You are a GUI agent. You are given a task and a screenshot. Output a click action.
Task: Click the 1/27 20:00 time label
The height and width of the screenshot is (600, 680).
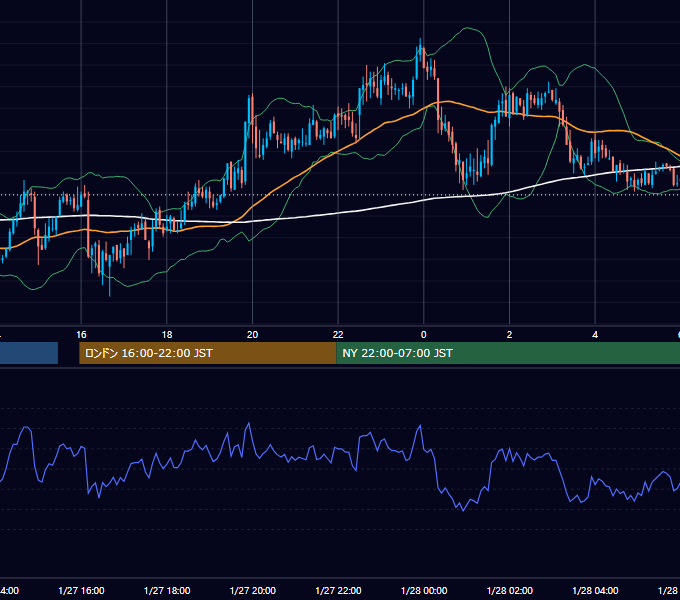click(x=252, y=590)
